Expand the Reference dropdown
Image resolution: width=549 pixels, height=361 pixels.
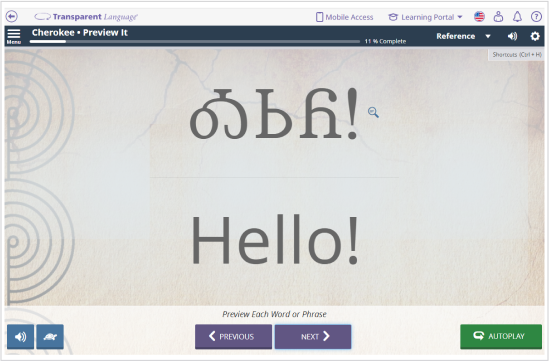pyautogui.click(x=463, y=36)
